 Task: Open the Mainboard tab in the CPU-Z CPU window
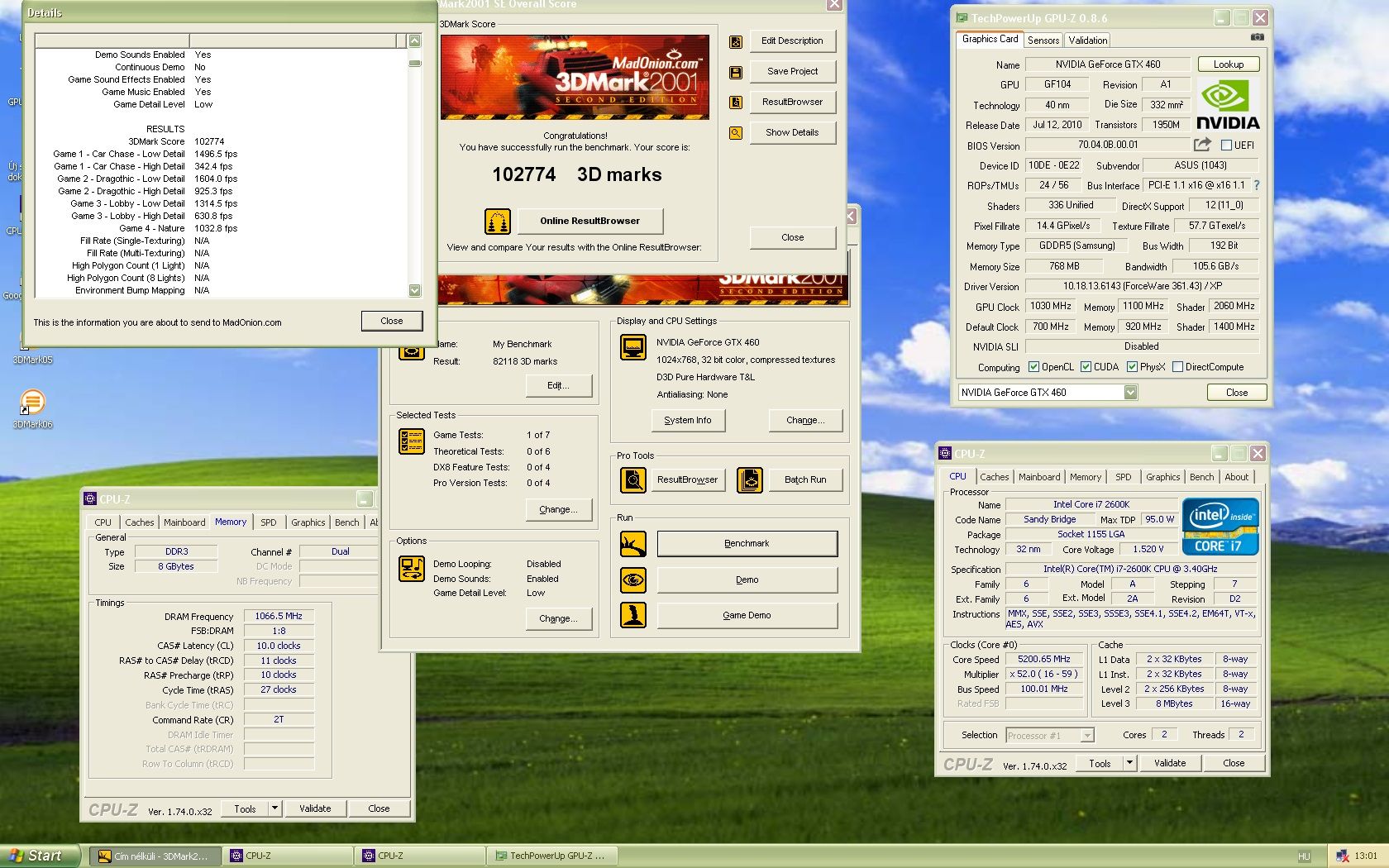pos(1038,477)
